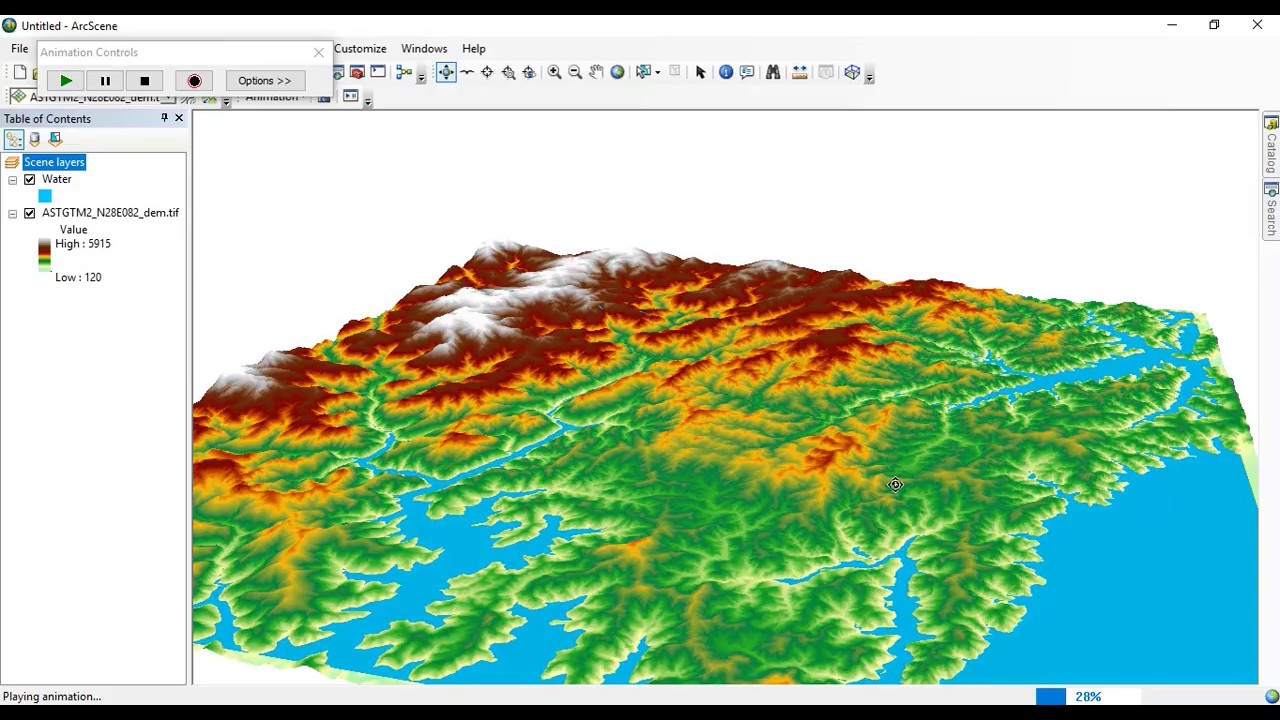Open the Animation dropdown menu
This screenshot has height=720, width=1280.
tap(273, 97)
